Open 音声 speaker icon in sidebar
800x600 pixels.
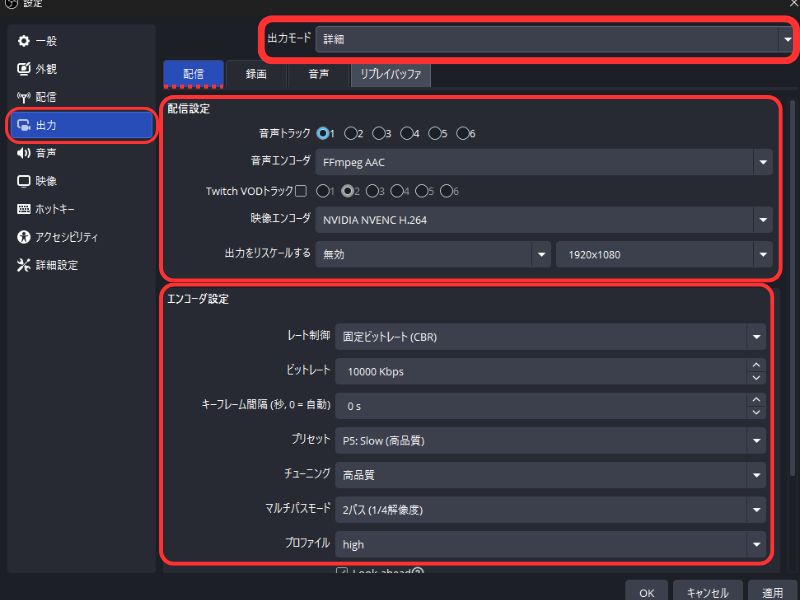pos(24,153)
